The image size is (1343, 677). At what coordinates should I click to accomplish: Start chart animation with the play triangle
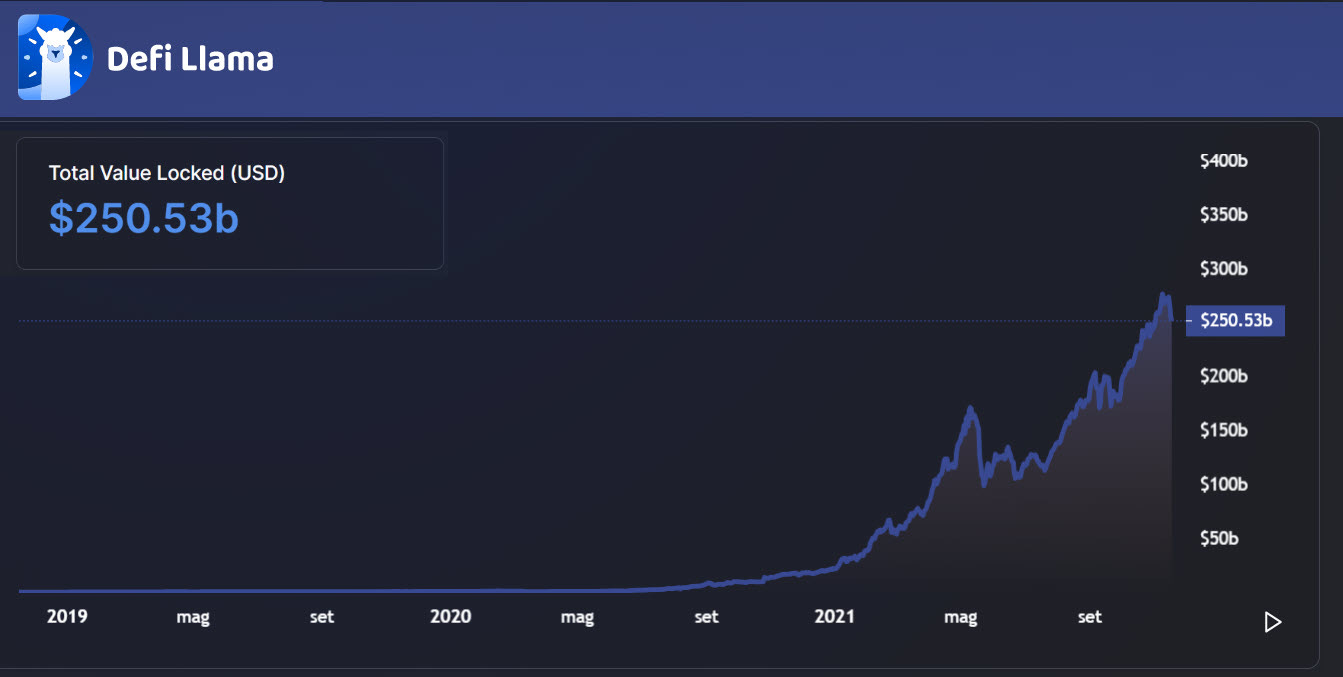tap(1272, 622)
